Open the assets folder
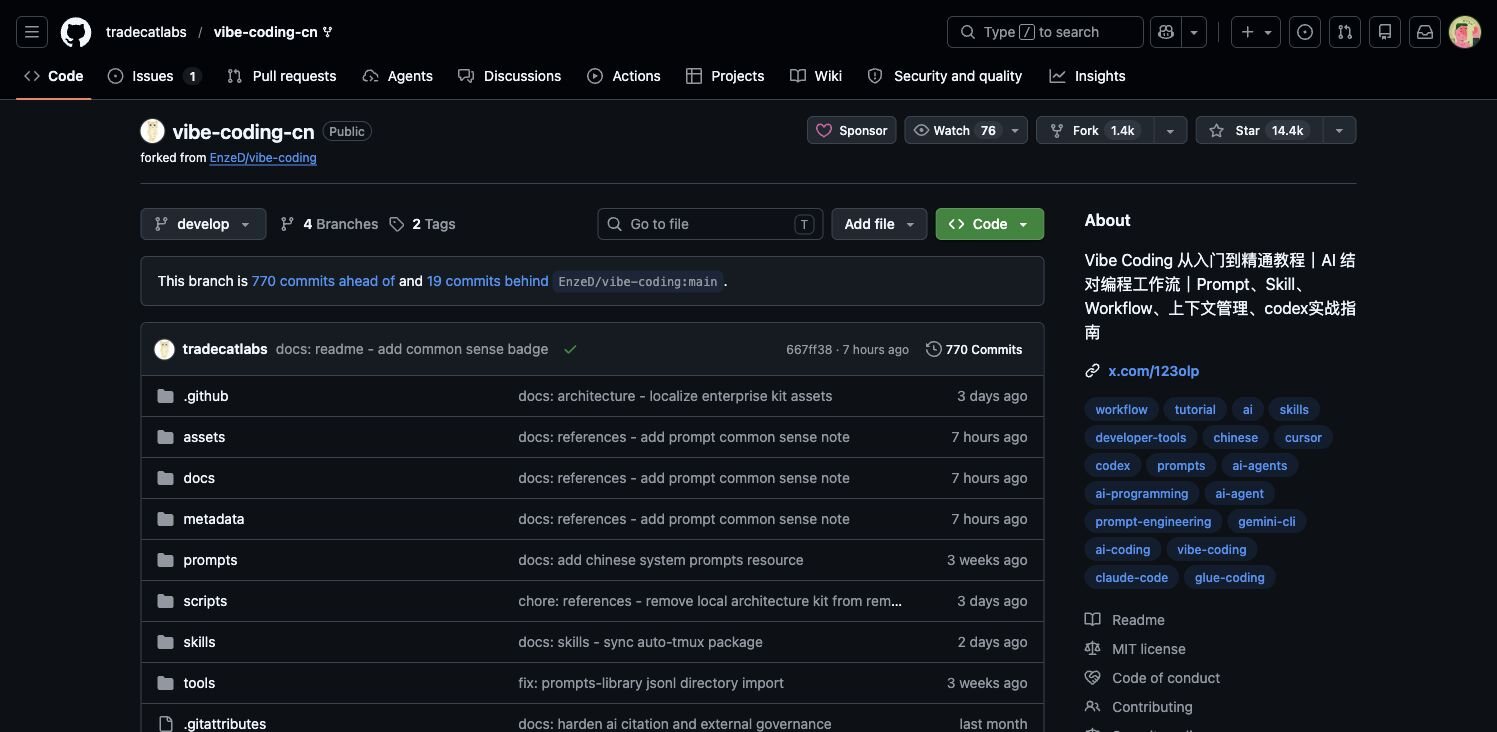 204,437
